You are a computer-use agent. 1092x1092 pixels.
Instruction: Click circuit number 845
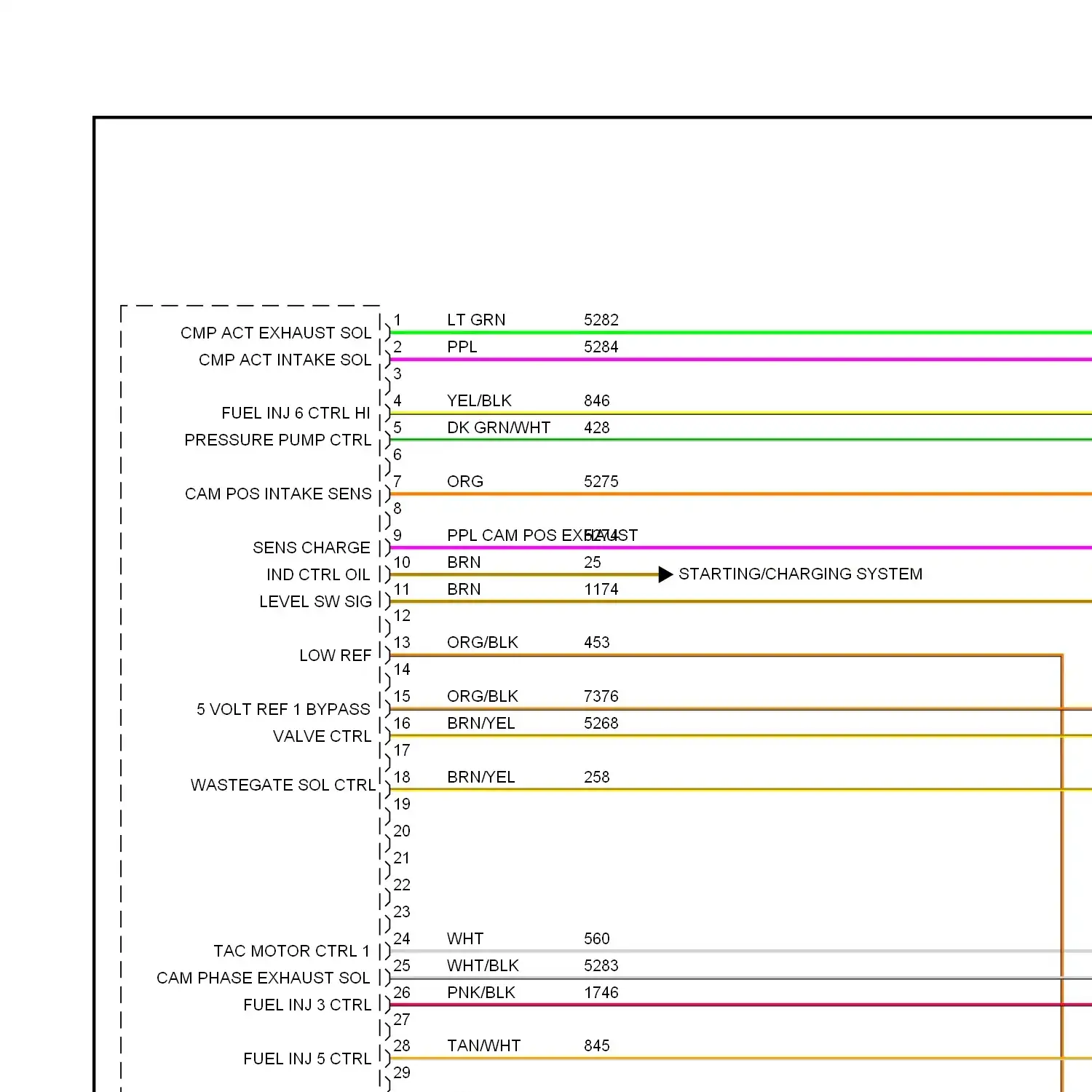(x=597, y=1046)
